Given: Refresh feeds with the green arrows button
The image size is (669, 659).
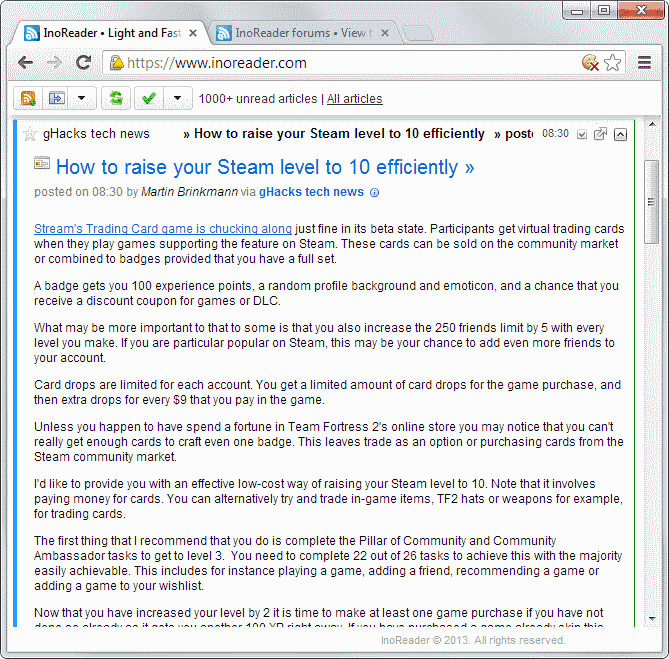Looking at the screenshot, I should 116,99.
